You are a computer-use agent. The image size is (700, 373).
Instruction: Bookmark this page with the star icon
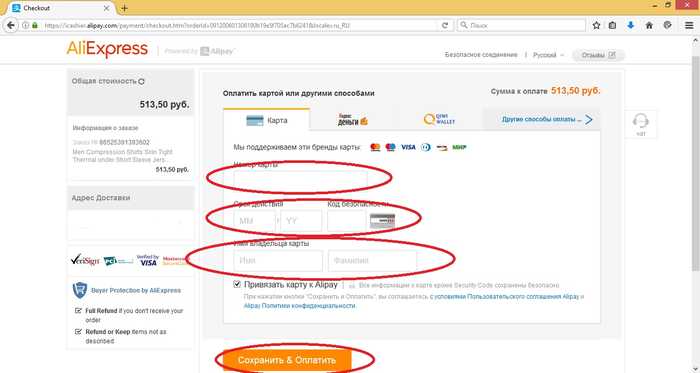(x=596, y=25)
